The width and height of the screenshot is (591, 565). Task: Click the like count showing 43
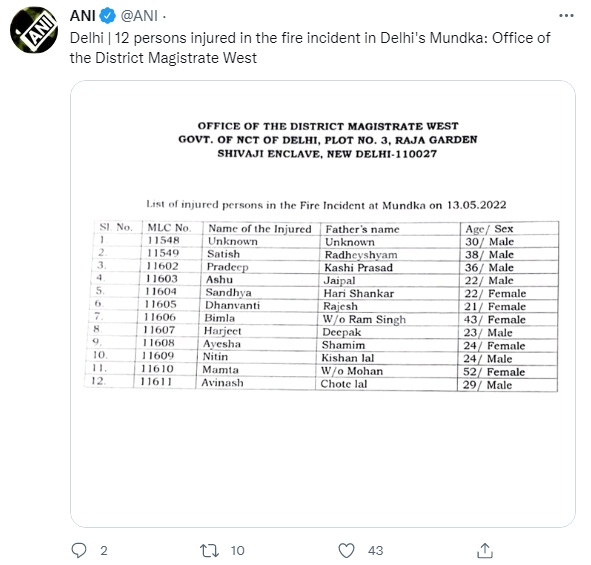[x=376, y=551]
